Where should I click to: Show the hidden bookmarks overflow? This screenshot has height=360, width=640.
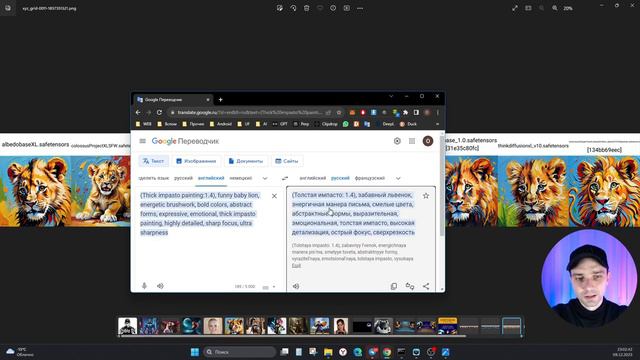(x=438, y=124)
